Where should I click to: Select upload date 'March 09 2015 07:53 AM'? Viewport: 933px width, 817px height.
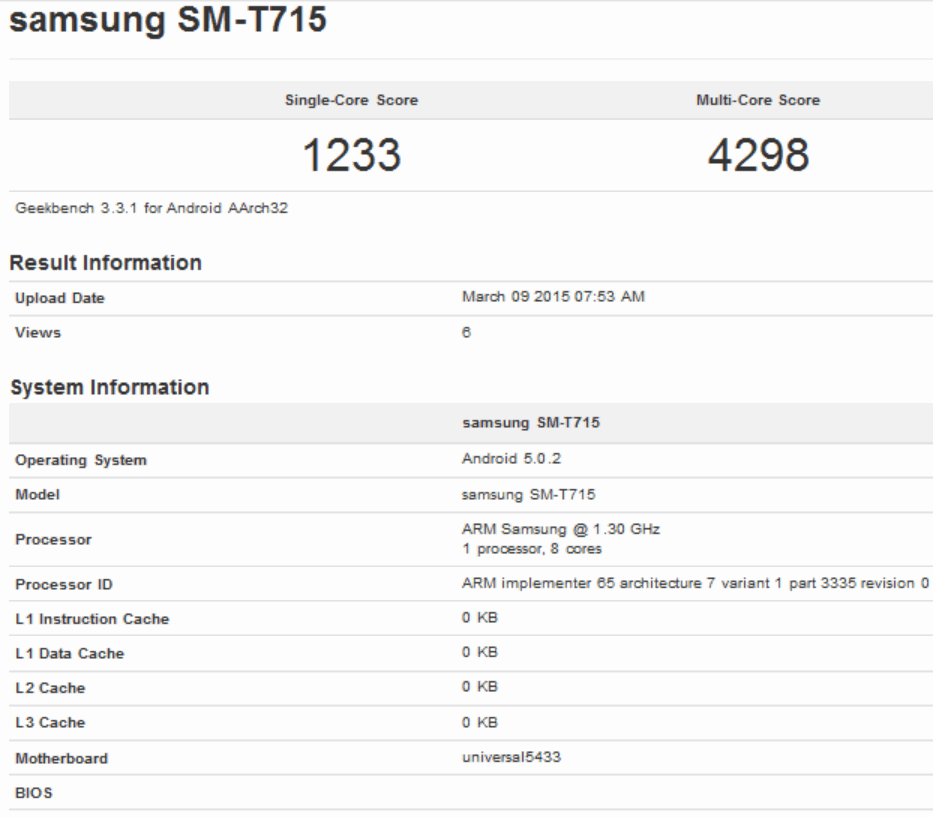553,296
